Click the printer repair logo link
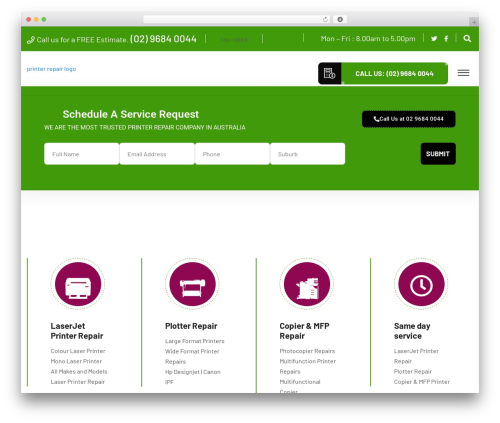 coord(51,69)
